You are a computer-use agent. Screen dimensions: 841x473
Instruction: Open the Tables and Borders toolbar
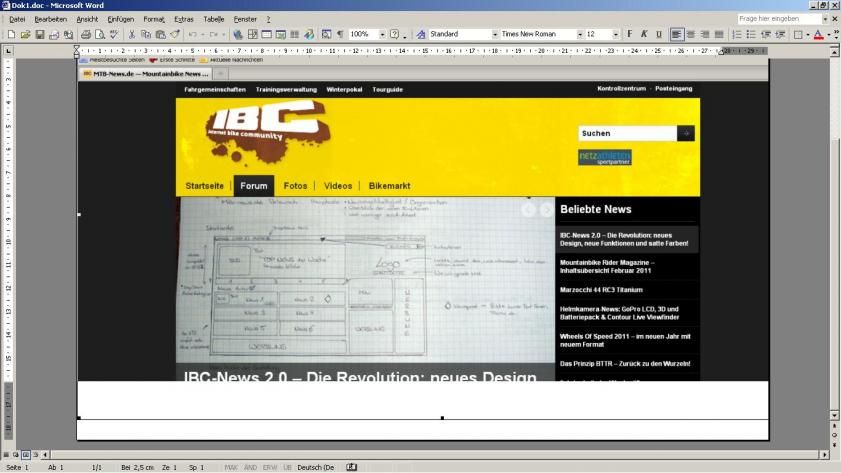(252, 34)
